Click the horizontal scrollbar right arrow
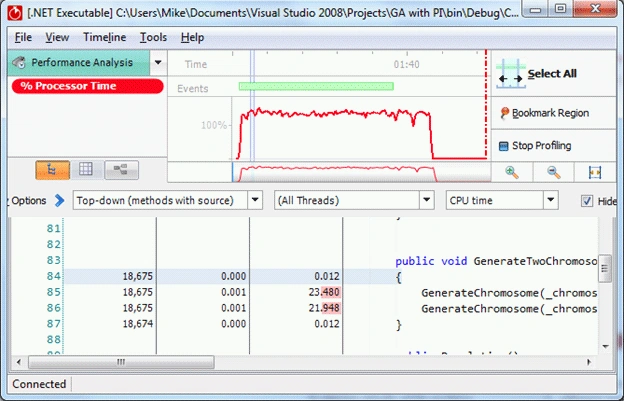 pyautogui.click(x=589, y=362)
